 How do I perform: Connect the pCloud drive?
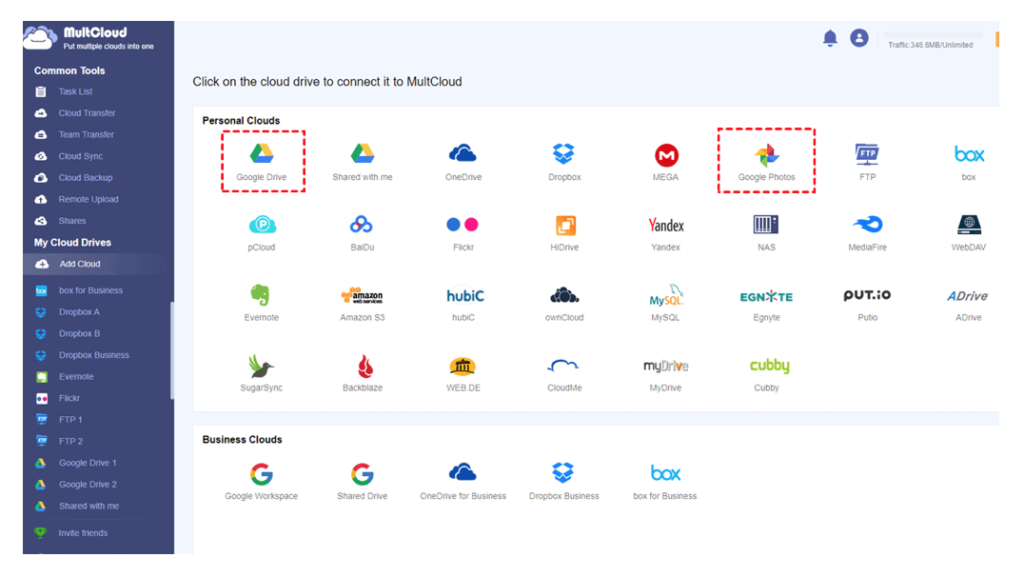[x=262, y=232]
